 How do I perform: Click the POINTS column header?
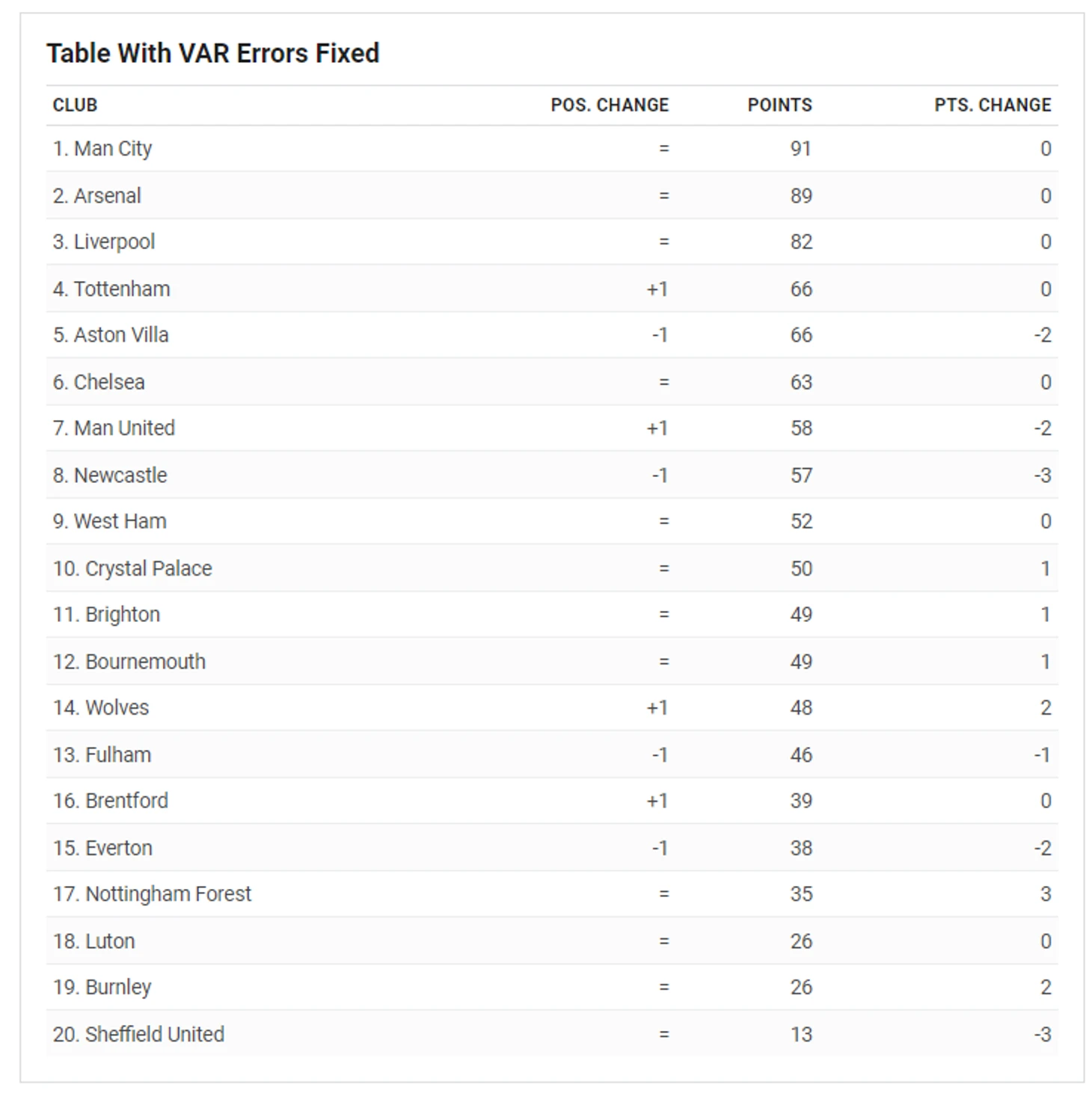click(779, 105)
